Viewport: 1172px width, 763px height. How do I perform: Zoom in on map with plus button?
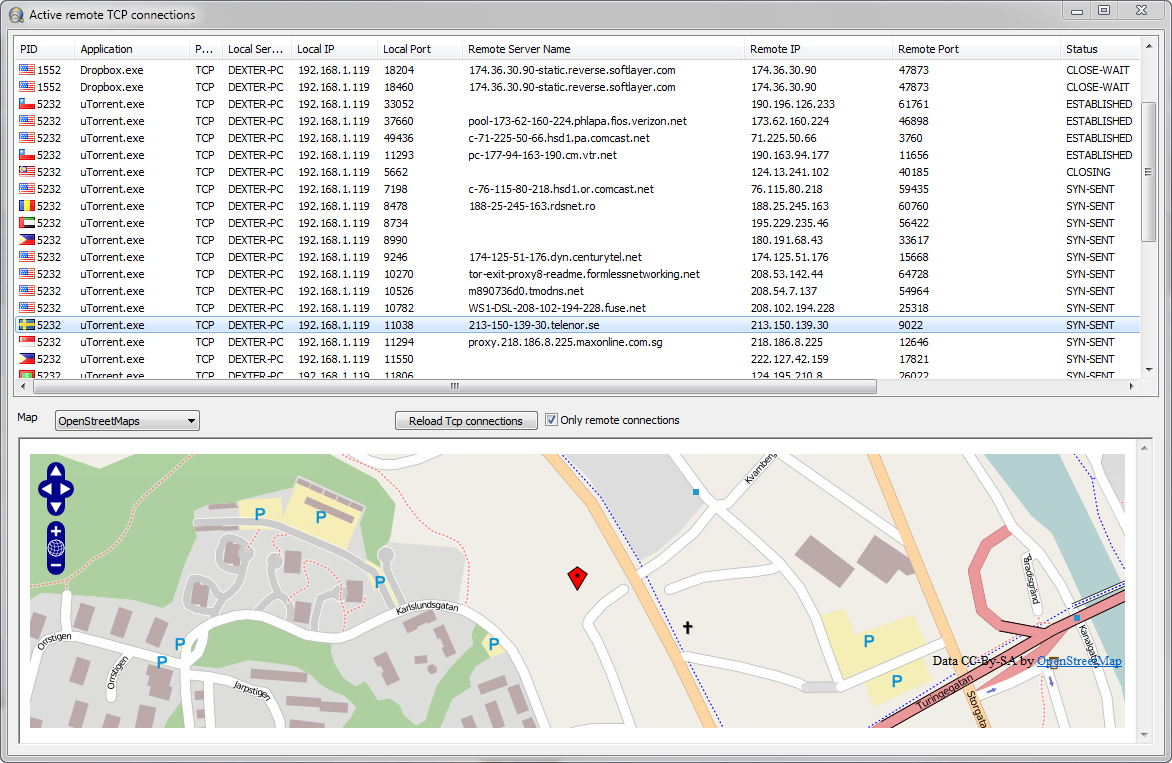point(56,530)
